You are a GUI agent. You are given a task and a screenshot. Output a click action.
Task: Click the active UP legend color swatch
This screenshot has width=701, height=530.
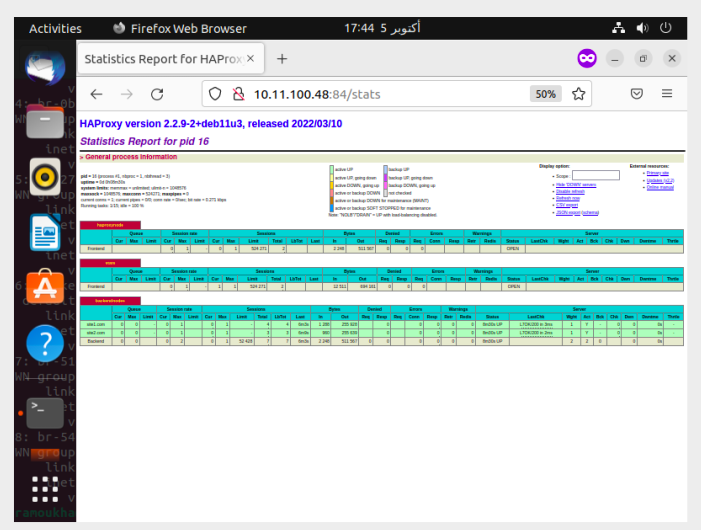pos(332,169)
